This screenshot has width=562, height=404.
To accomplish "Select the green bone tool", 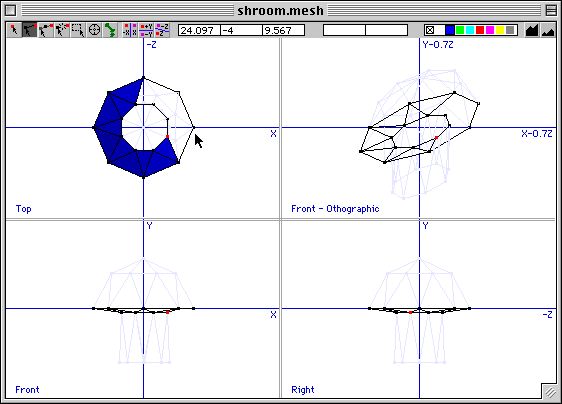I will point(110,30).
